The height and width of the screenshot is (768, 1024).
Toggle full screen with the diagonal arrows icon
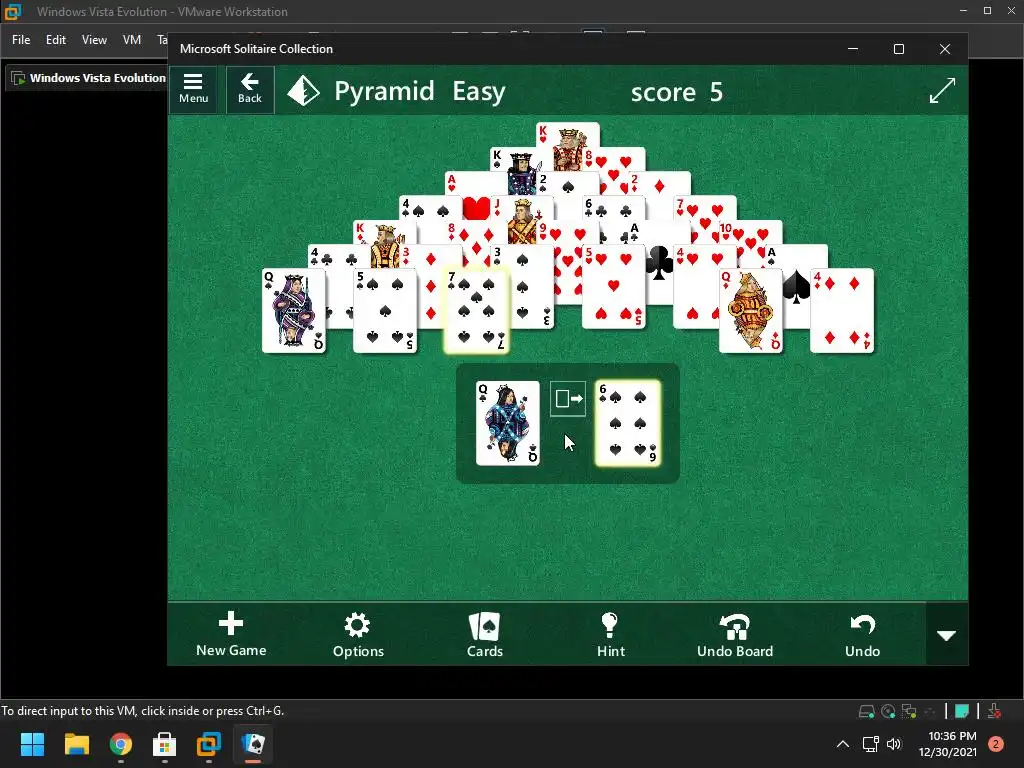point(942,91)
